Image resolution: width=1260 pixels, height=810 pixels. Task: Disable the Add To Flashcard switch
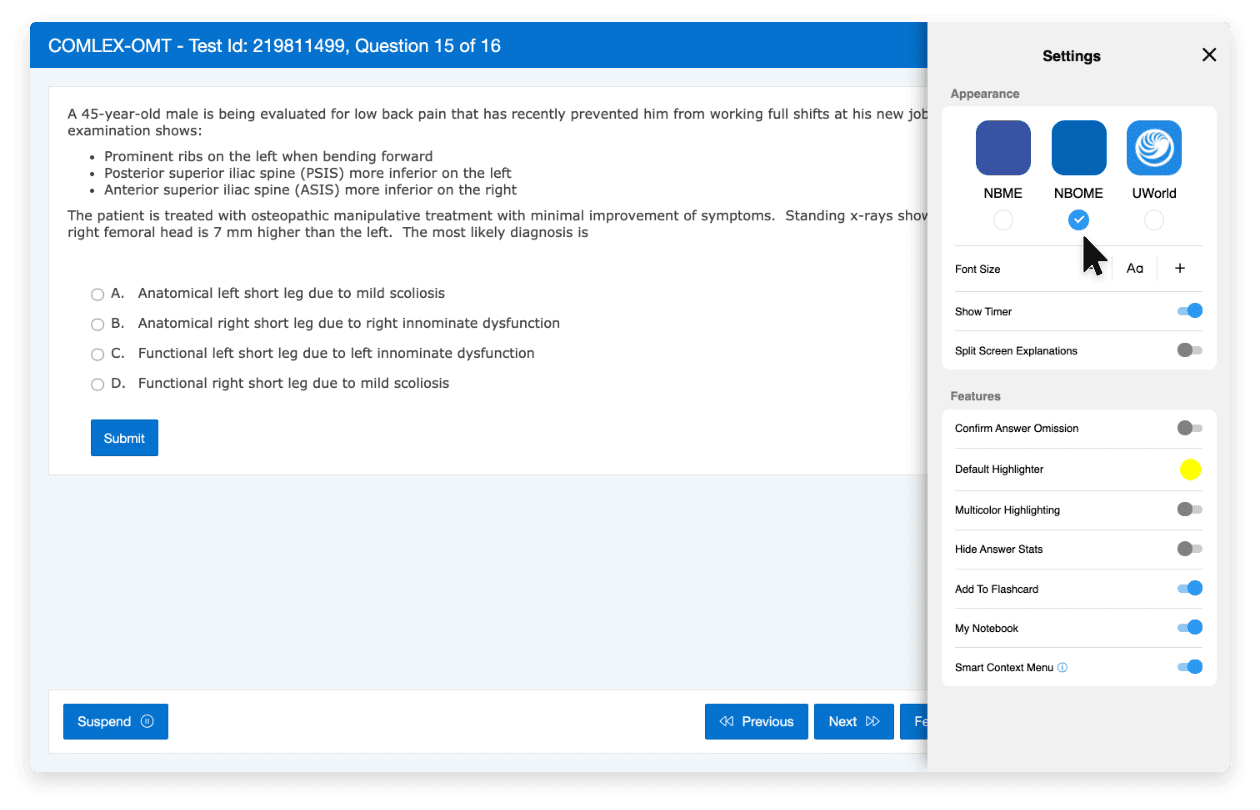click(1189, 588)
